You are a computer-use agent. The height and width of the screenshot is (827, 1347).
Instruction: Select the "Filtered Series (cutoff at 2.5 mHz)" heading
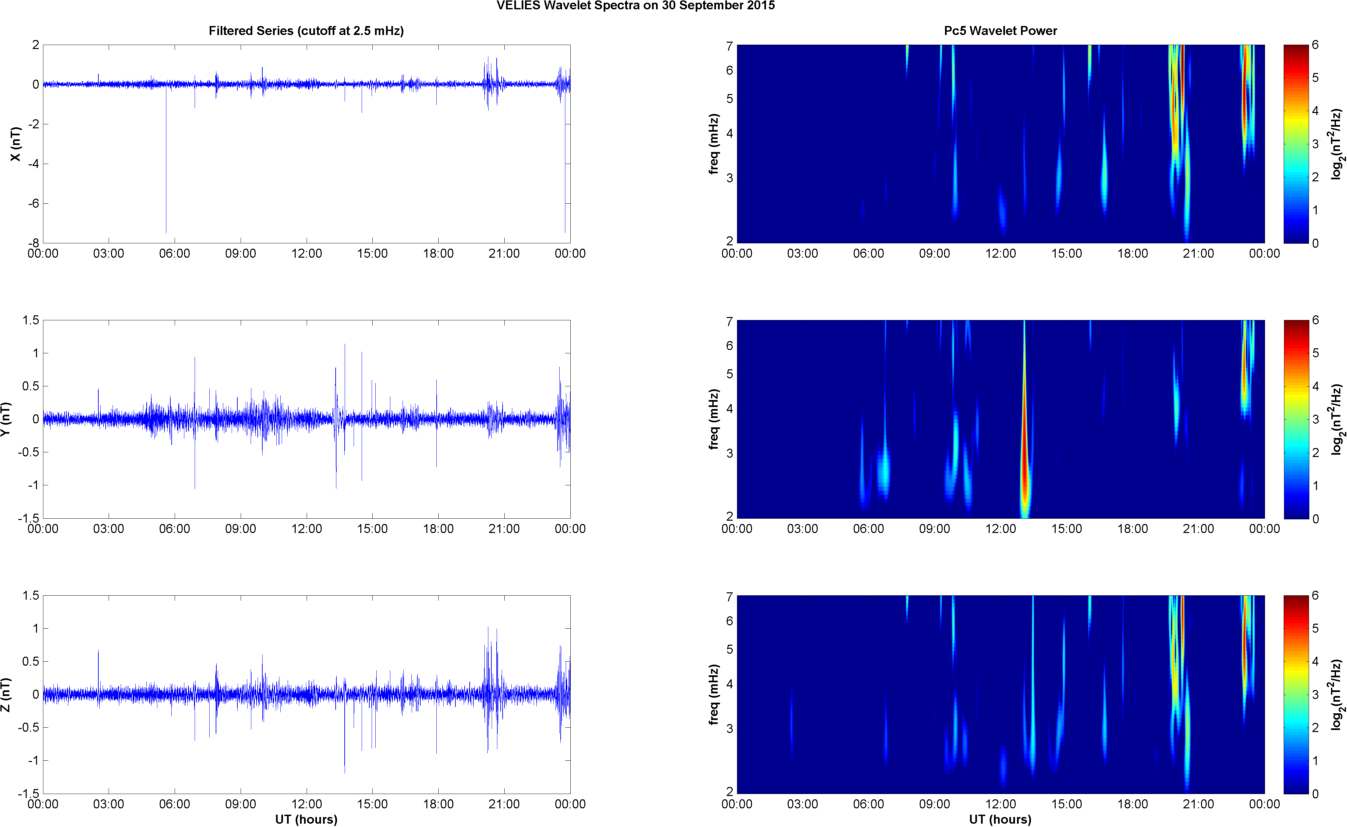pos(306,31)
